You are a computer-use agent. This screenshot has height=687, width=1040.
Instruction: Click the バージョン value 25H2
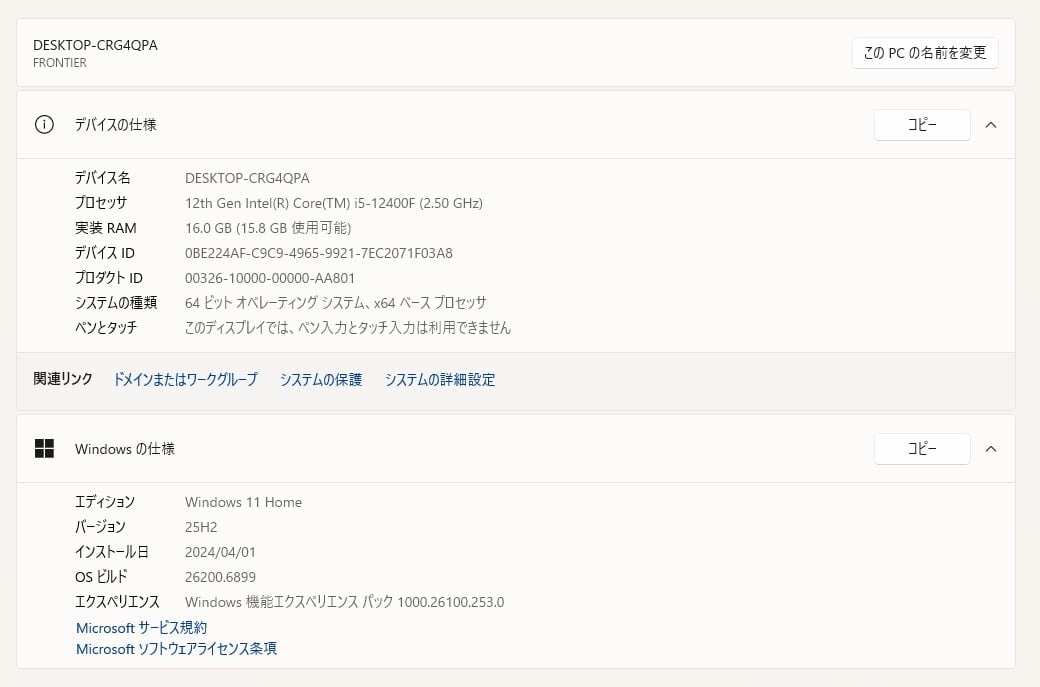click(201, 528)
